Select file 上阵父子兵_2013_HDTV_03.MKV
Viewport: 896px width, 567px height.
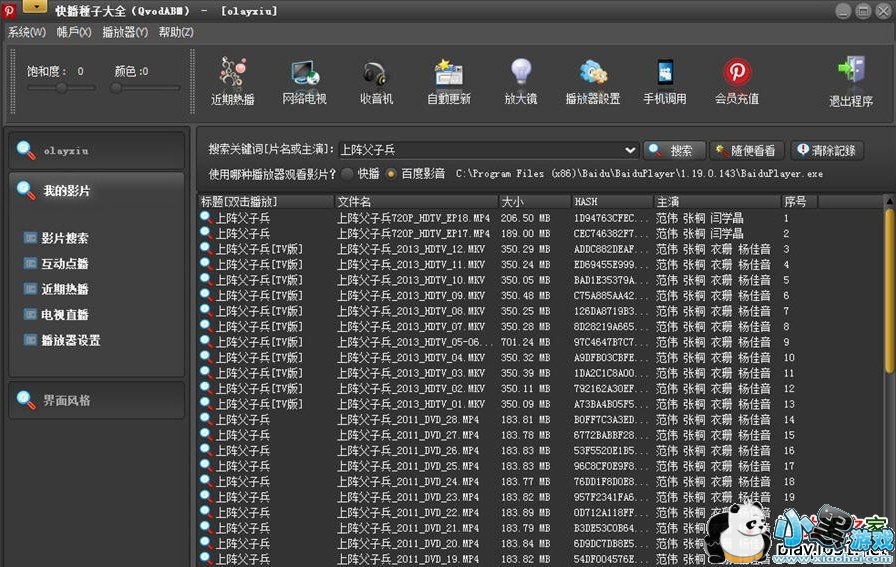[411, 373]
